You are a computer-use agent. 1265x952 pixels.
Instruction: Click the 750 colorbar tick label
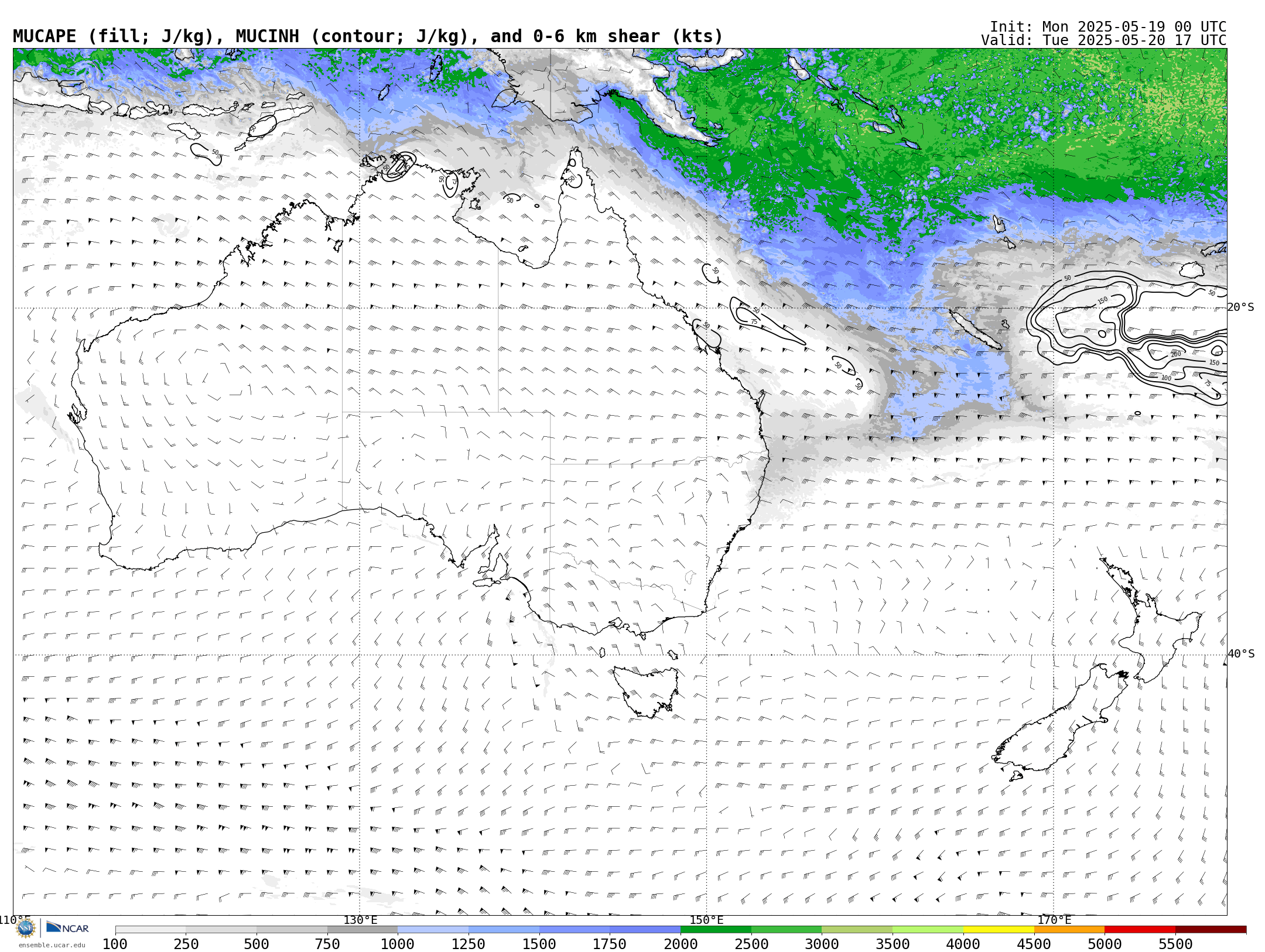pos(327,944)
